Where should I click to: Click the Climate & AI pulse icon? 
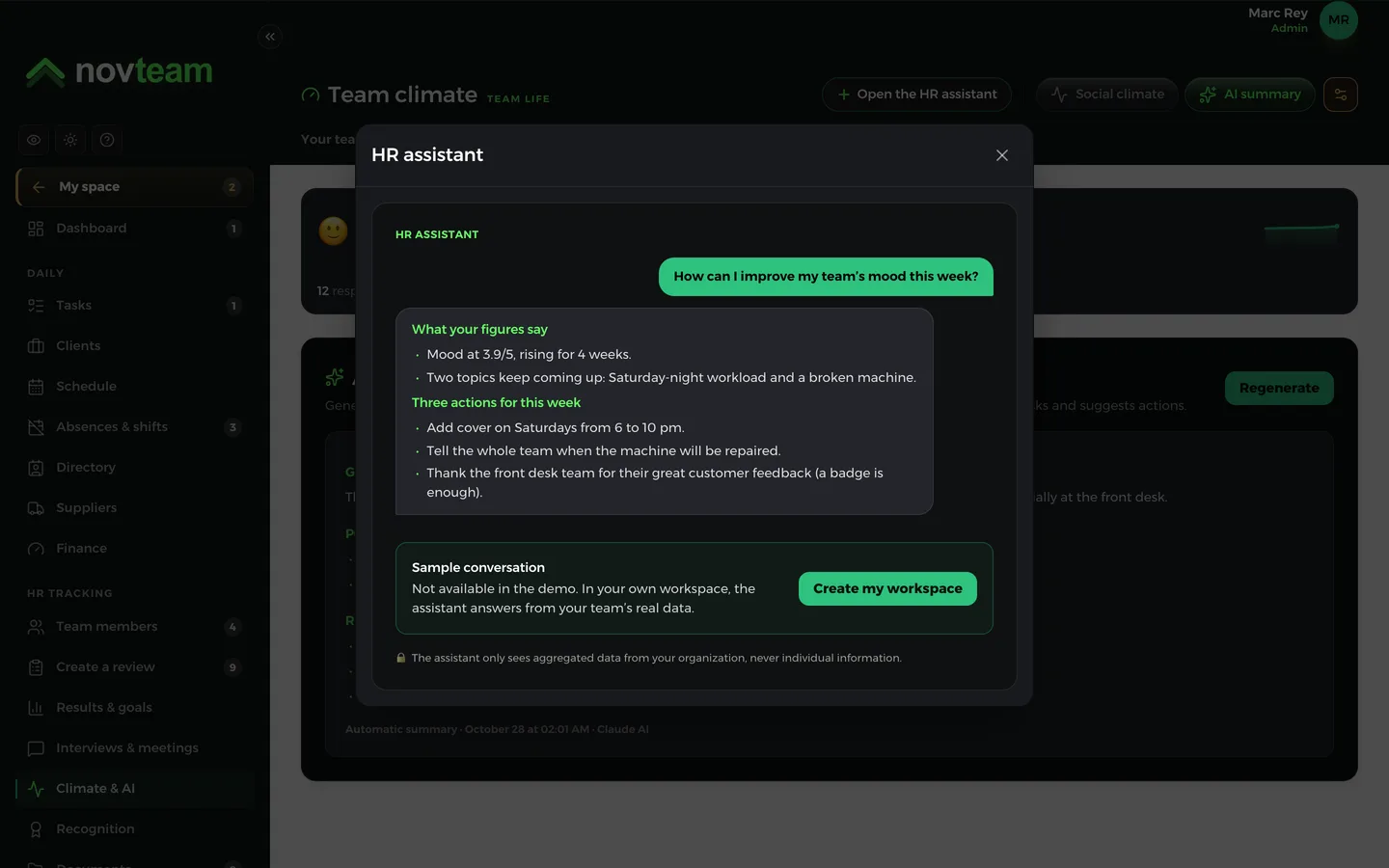click(x=36, y=789)
